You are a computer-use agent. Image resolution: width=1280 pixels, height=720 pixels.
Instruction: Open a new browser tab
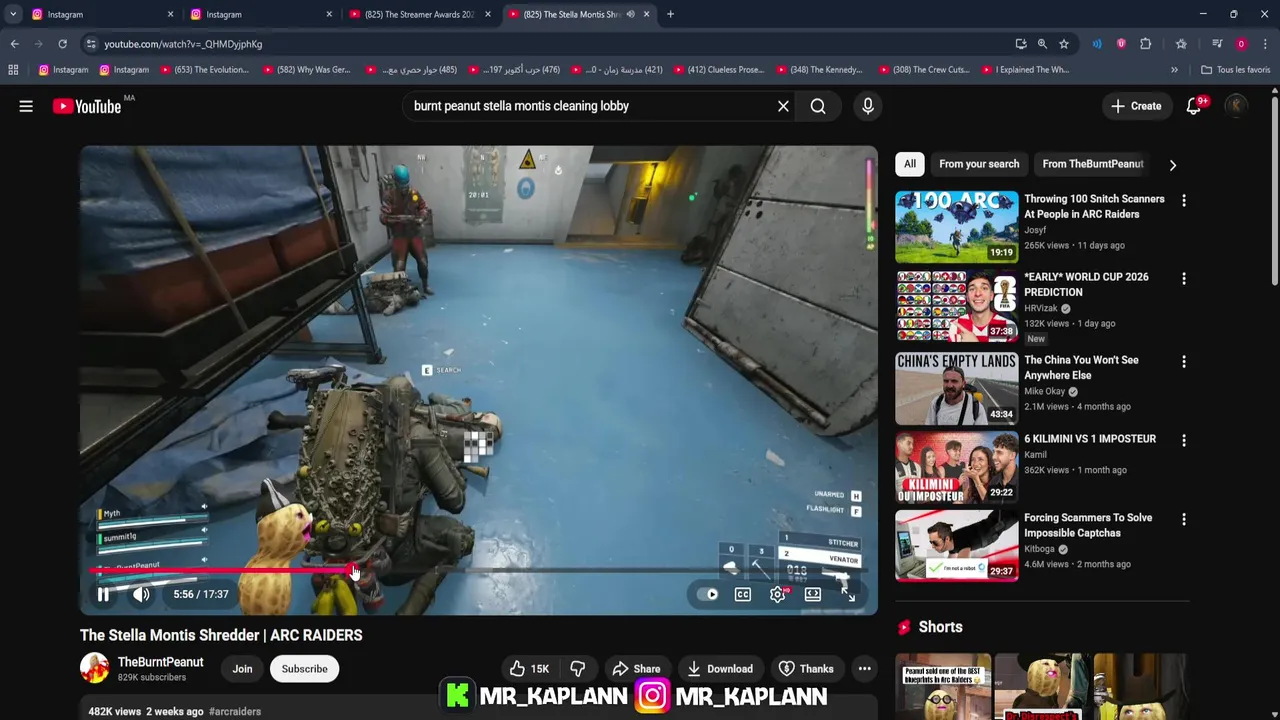pyautogui.click(x=670, y=14)
